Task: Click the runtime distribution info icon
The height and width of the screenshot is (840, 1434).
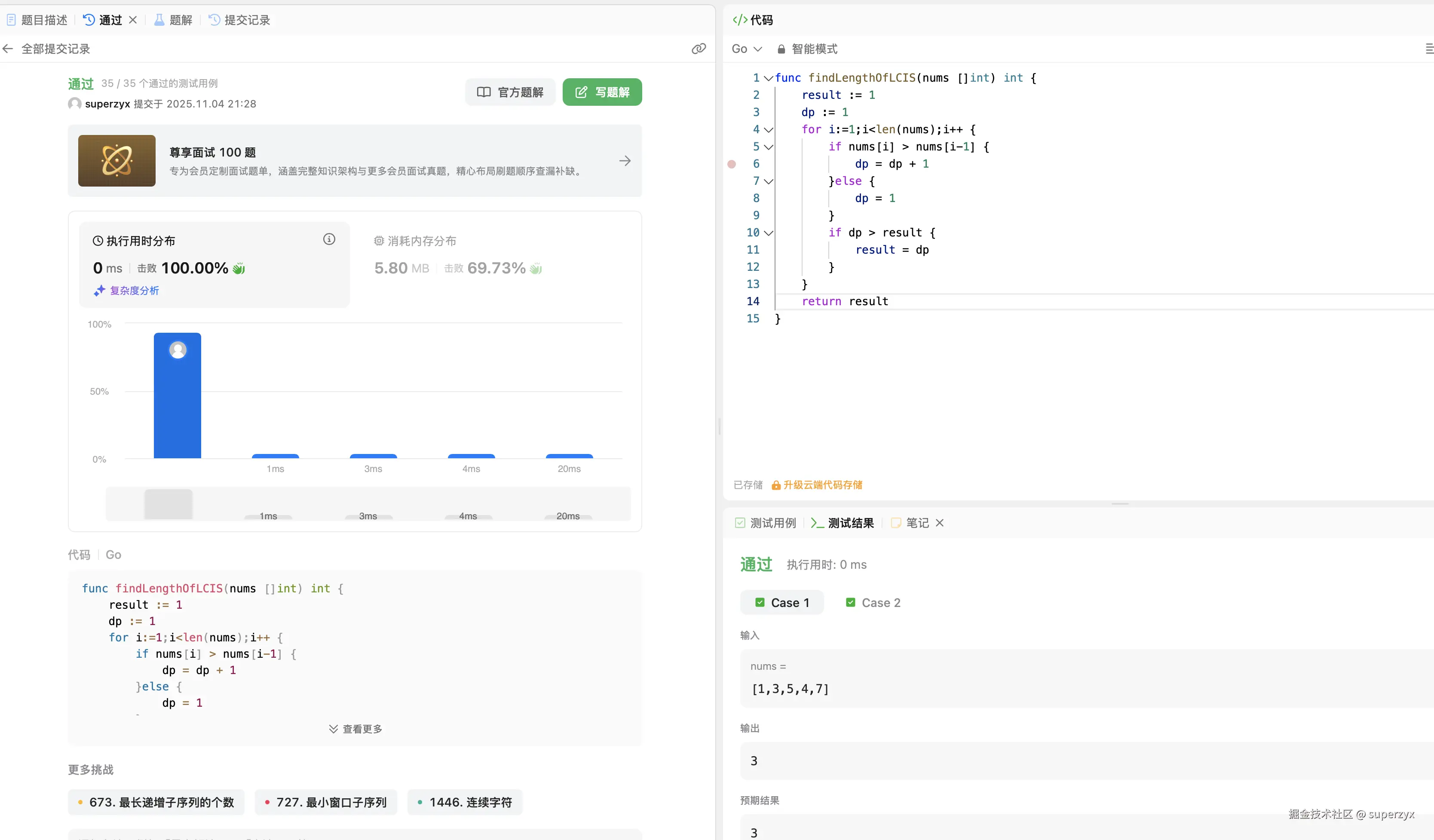Action: pos(329,239)
